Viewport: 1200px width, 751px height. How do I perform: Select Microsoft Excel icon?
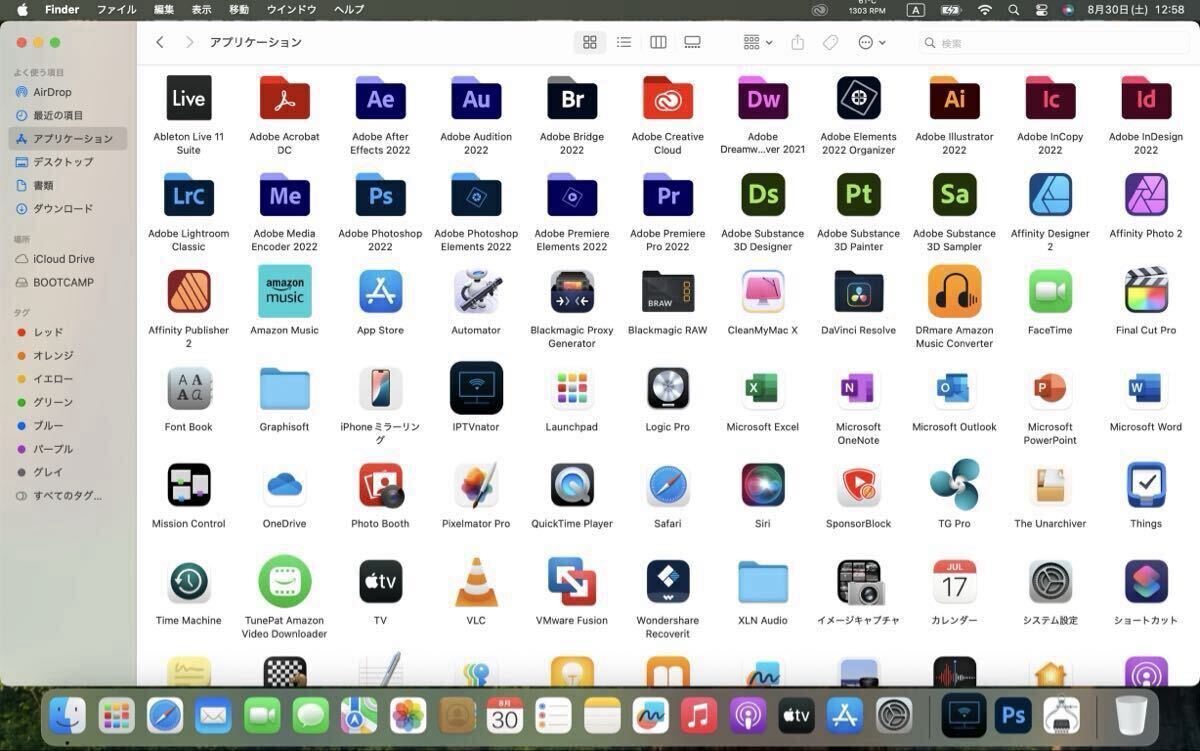[763, 388]
